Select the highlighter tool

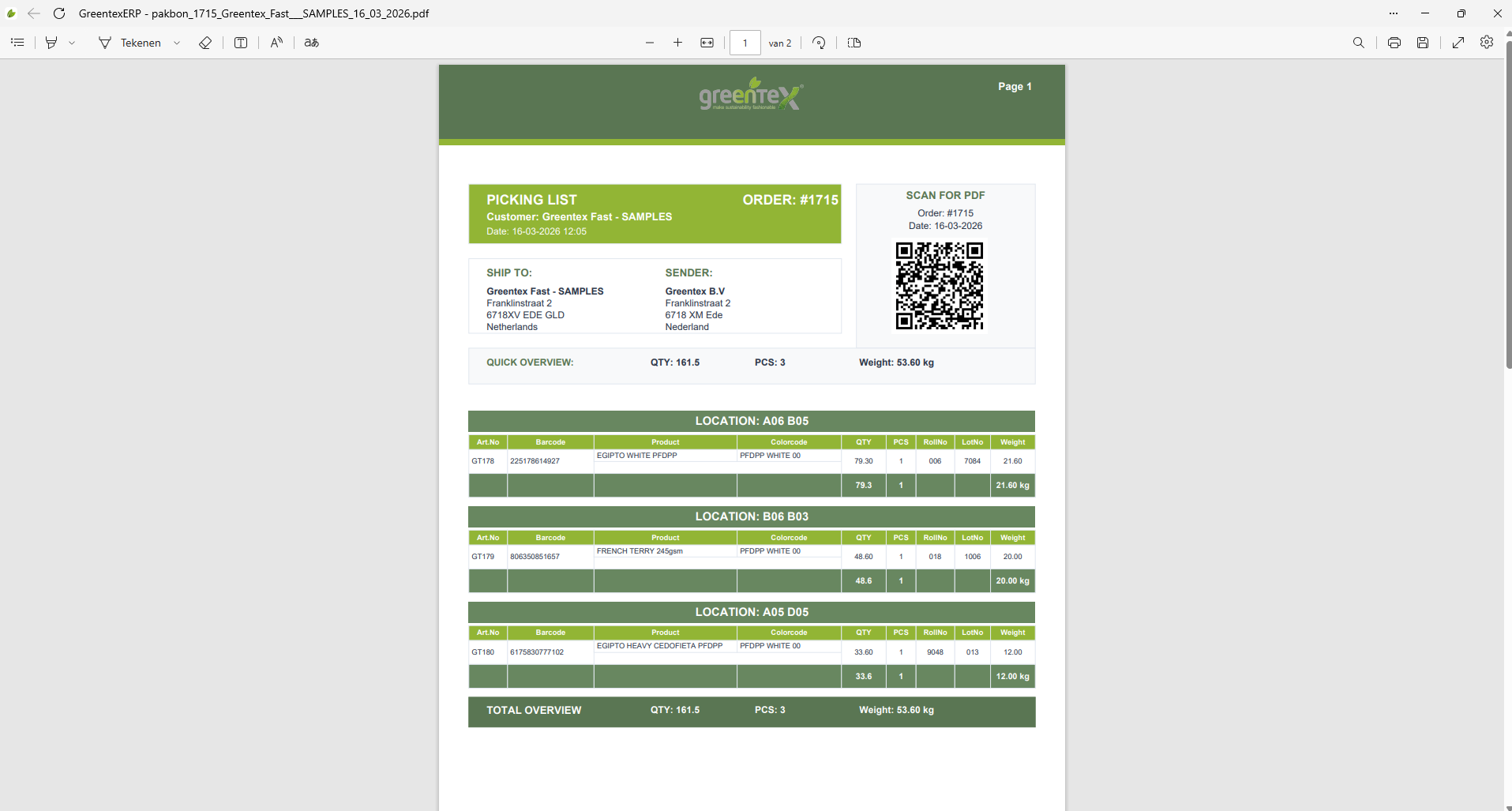[51, 43]
